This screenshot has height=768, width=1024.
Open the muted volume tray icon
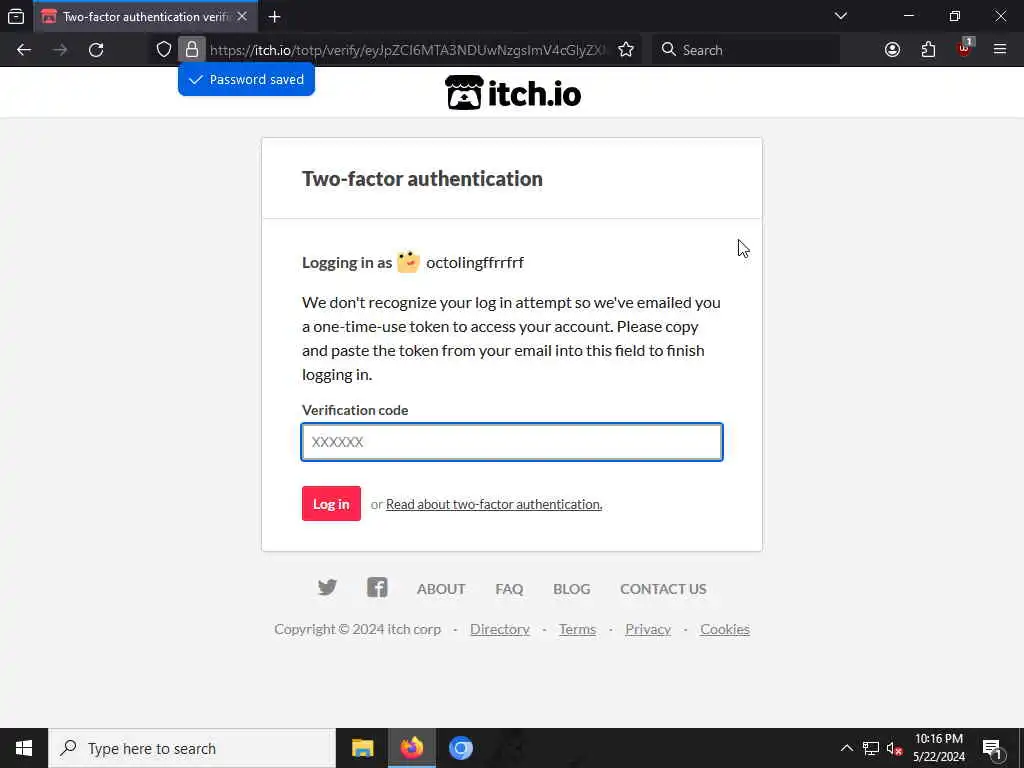point(895,748)
